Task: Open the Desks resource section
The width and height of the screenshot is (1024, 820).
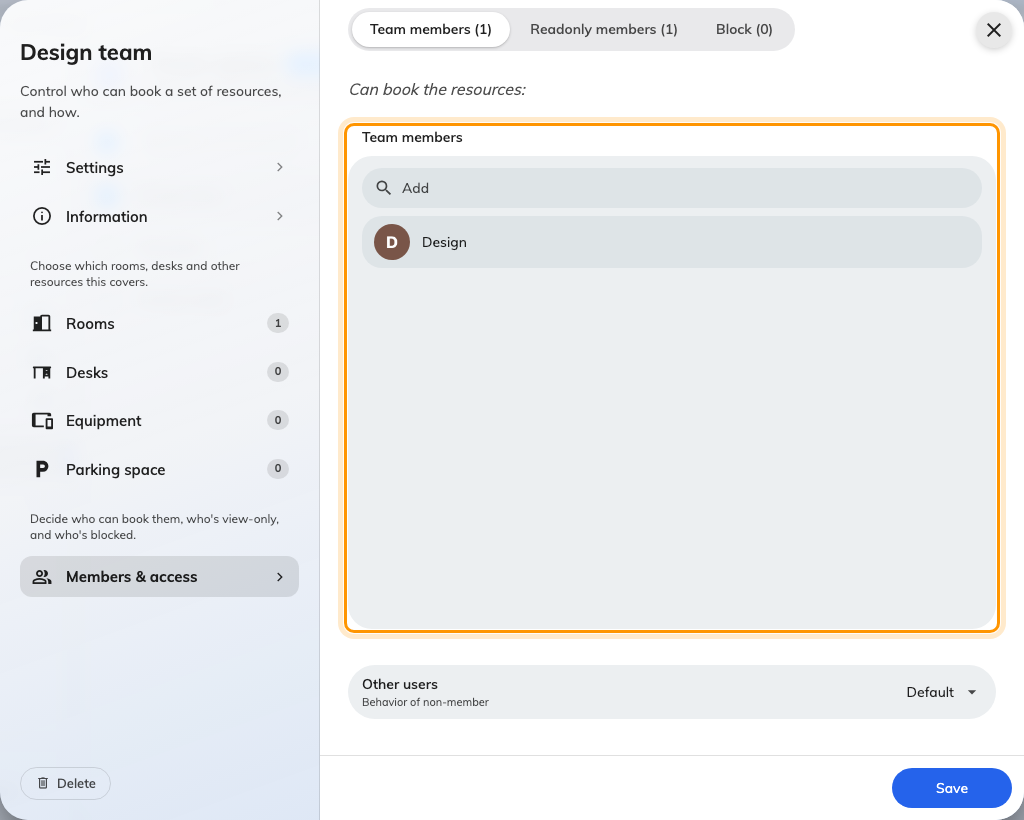Action: [x=159, y=372]
